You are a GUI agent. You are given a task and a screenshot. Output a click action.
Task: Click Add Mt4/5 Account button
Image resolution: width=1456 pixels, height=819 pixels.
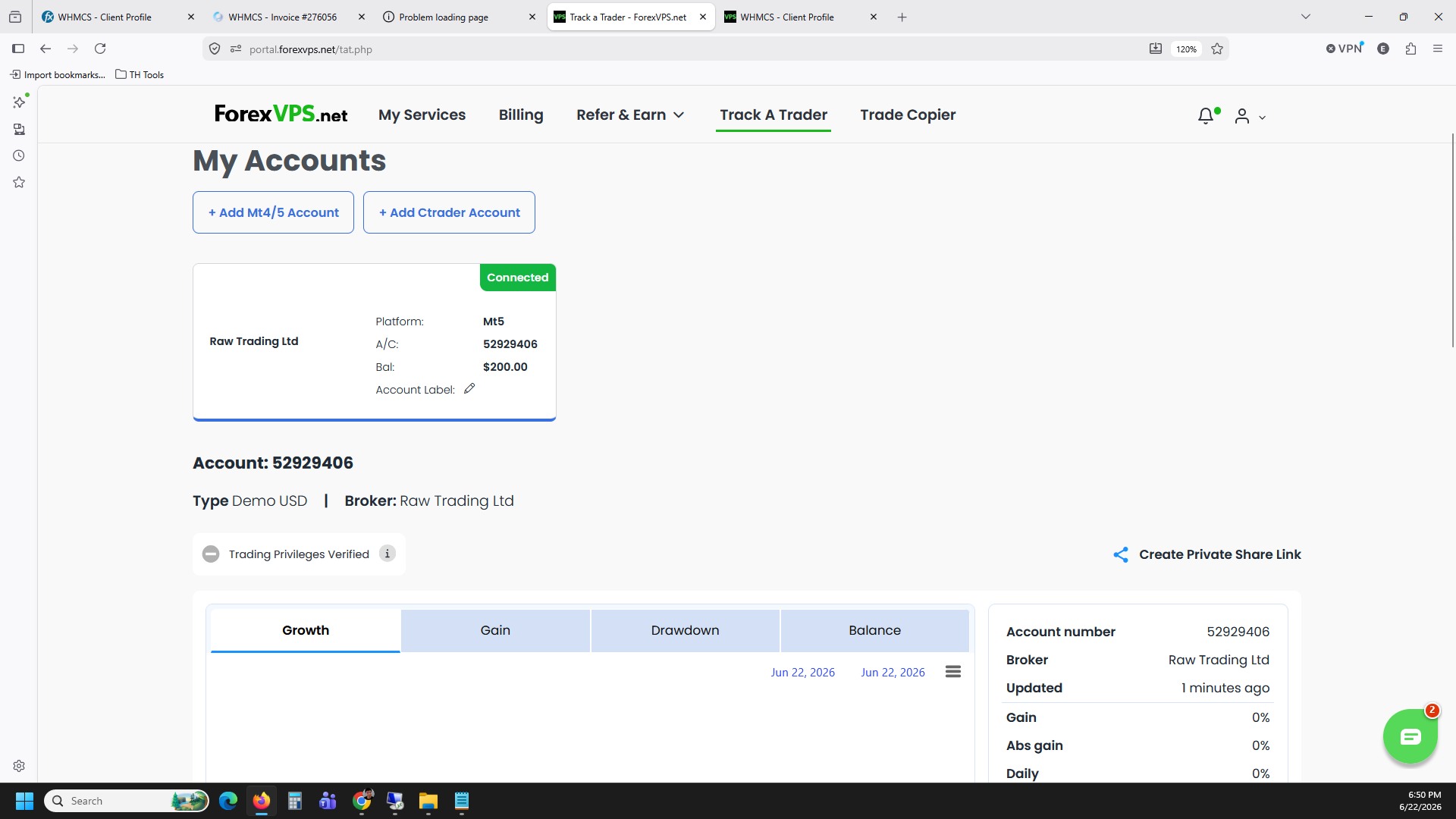click(273, 212)
